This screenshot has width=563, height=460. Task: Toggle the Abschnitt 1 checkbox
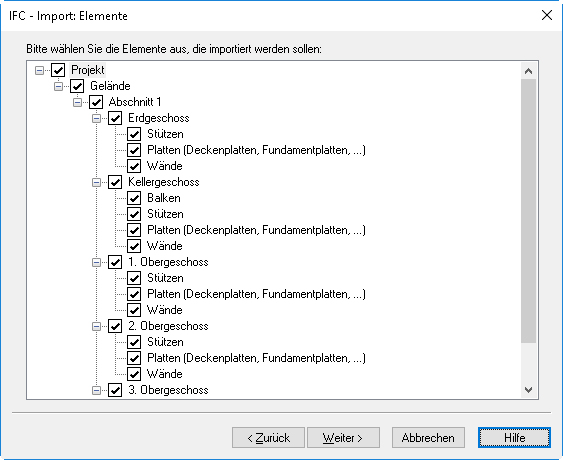coord(96,102)
